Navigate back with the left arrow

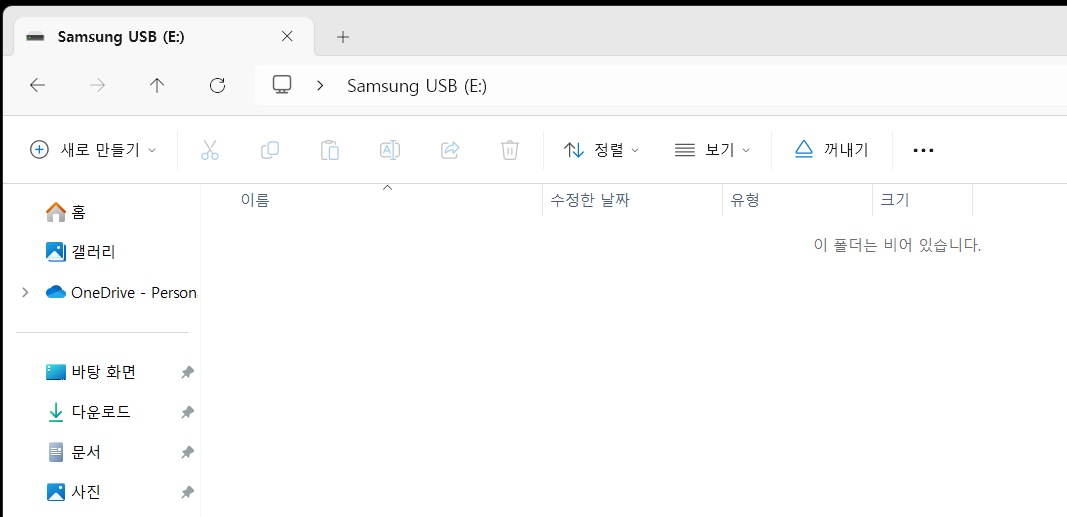tap(37, 85)
